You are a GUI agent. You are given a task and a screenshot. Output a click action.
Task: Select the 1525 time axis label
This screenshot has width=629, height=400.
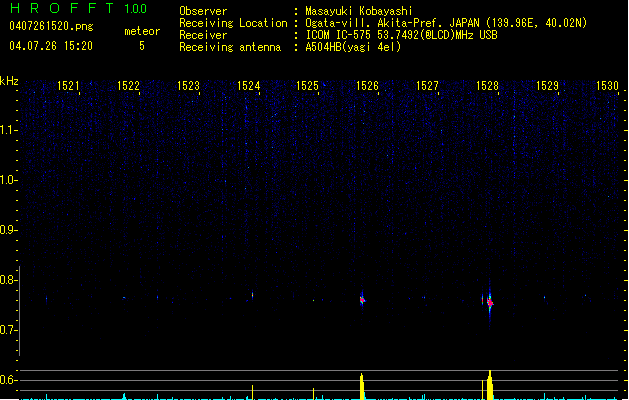coord(308,86)
